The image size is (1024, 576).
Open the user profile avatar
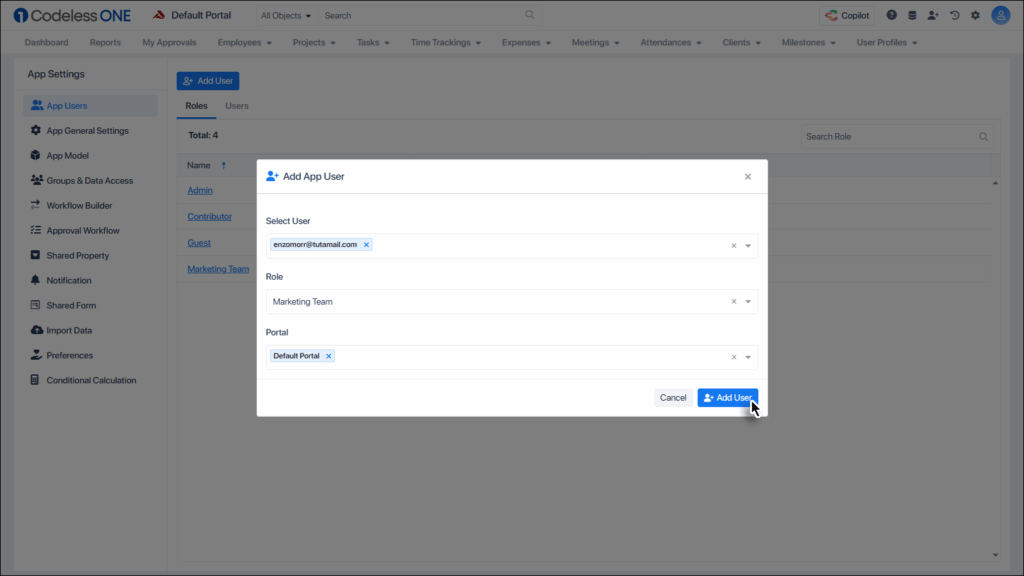pos(1000,15)
